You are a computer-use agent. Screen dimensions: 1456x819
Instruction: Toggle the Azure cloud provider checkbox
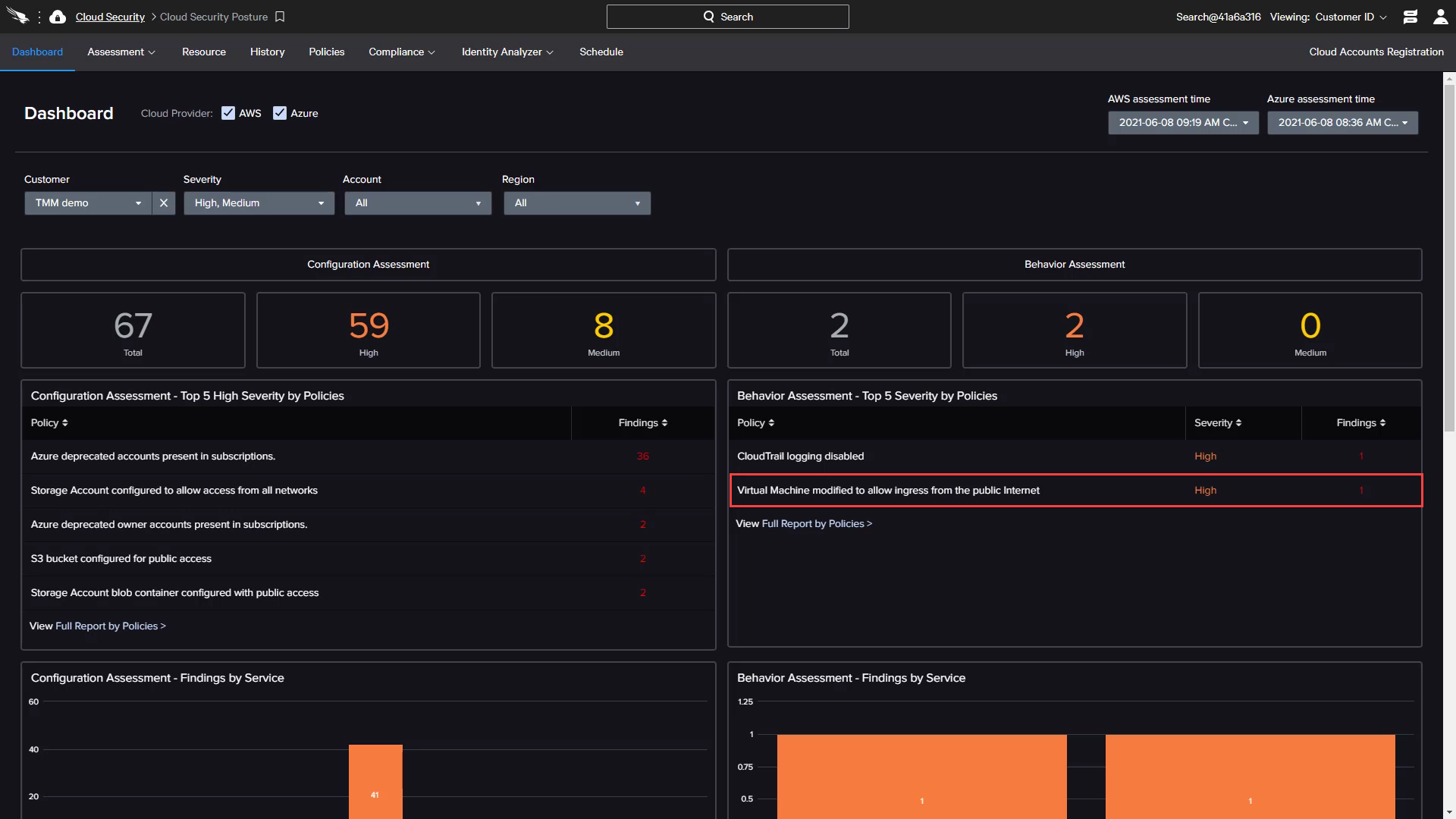click(280, 113)
